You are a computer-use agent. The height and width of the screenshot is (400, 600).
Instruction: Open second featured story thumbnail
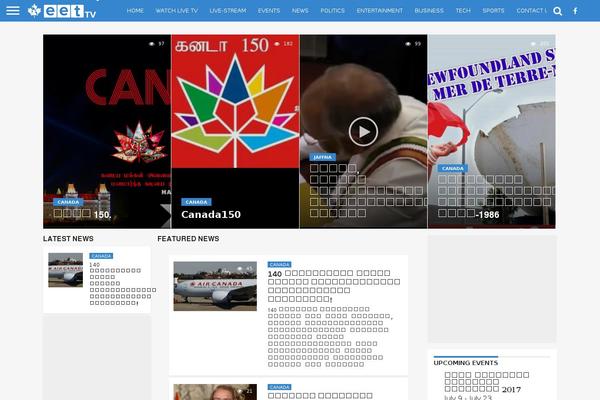pos(215,392)
